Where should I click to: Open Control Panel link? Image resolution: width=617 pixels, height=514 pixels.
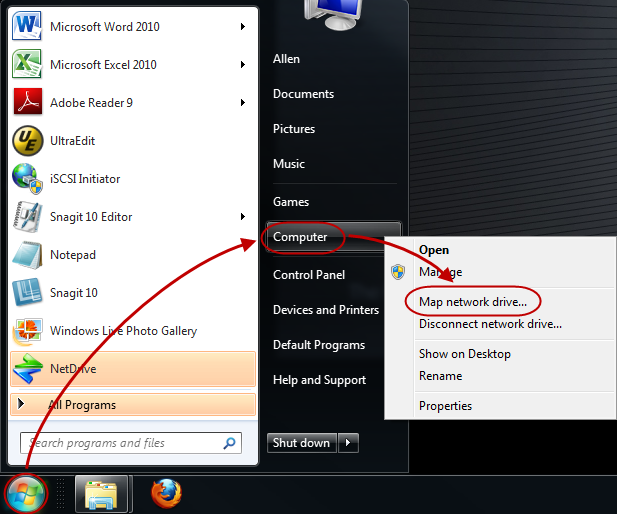(309, 275)
